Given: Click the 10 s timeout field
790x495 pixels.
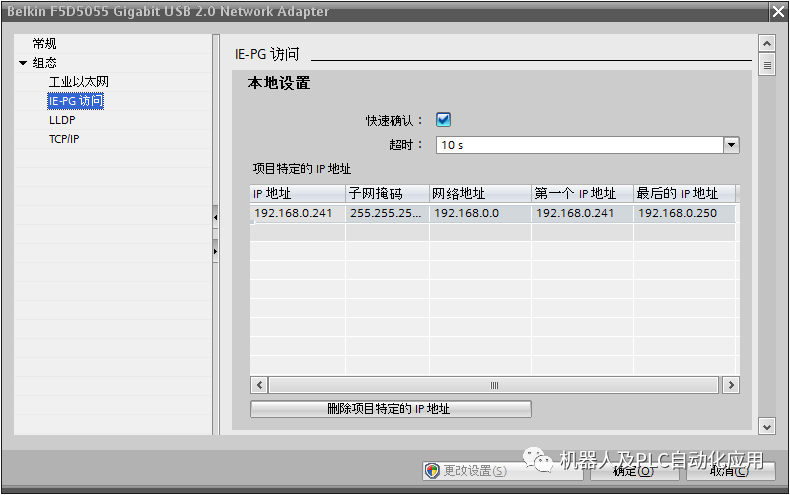Looking at the screenshot, I should coord(579,145).
